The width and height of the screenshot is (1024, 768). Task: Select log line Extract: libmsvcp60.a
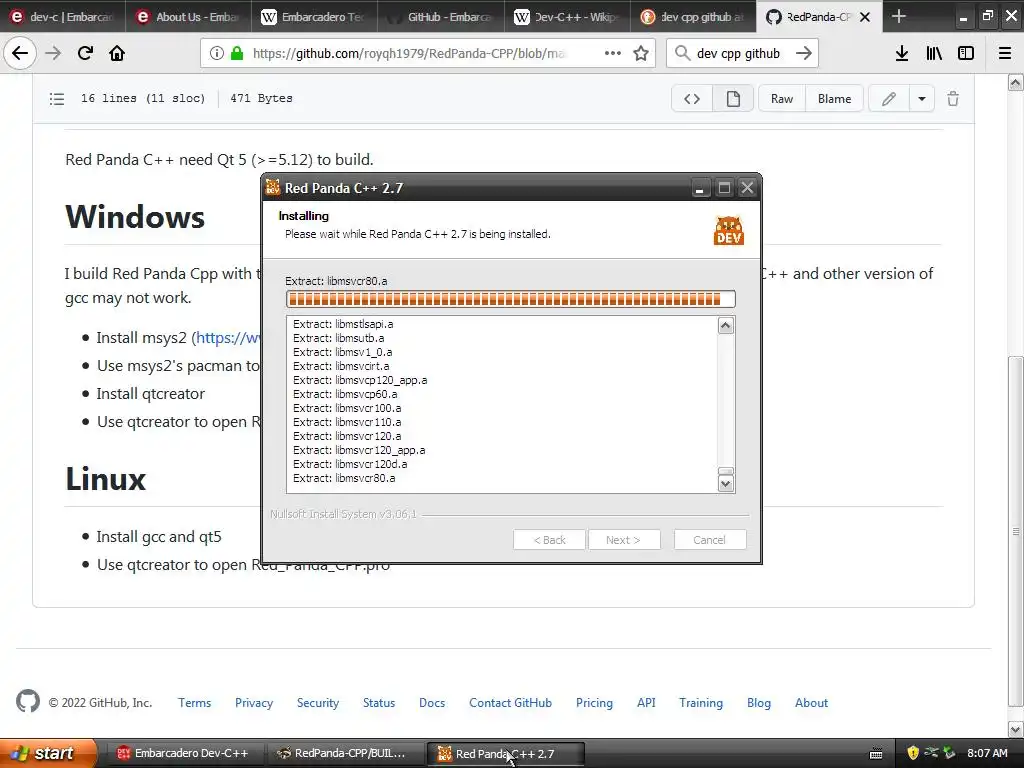click(x=345, y=394)
